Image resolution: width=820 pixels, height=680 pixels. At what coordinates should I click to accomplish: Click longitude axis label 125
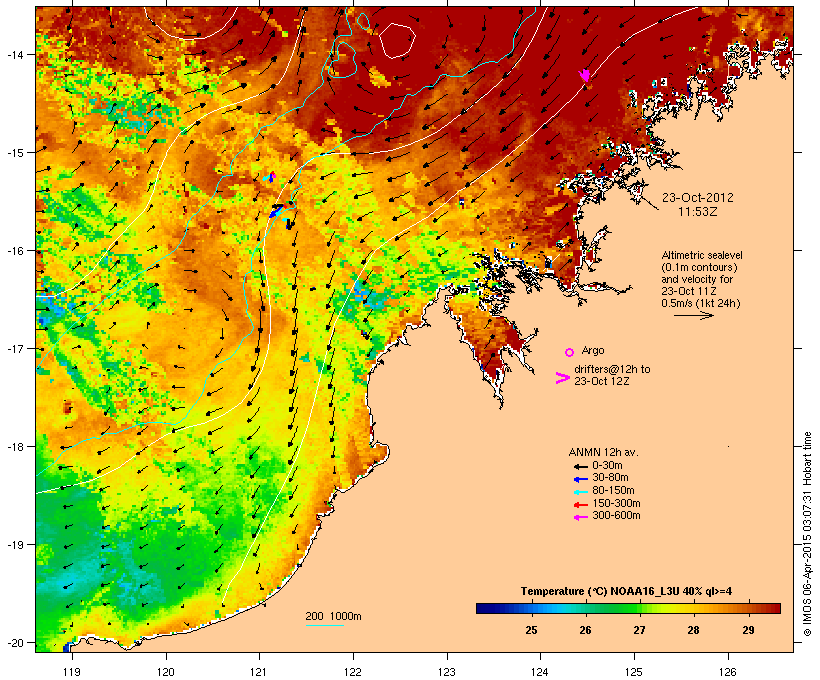(x=634, y=672)
